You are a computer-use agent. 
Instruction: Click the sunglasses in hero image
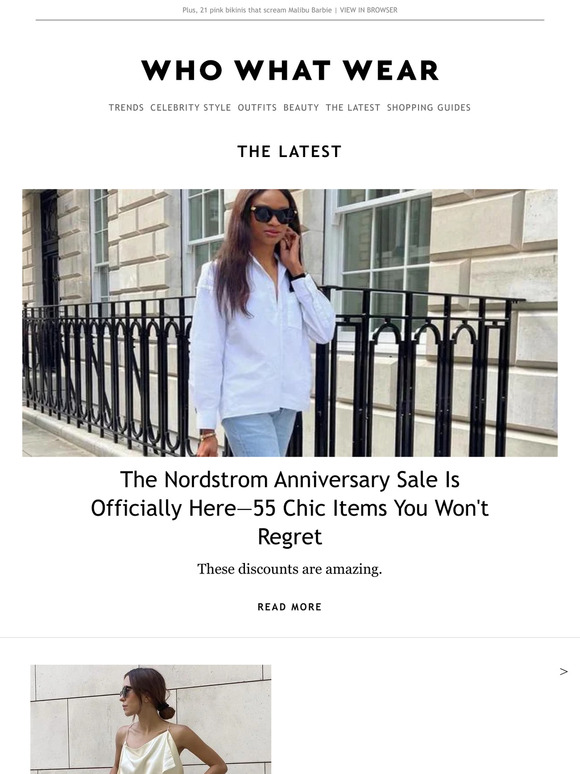tap(274, 214)
